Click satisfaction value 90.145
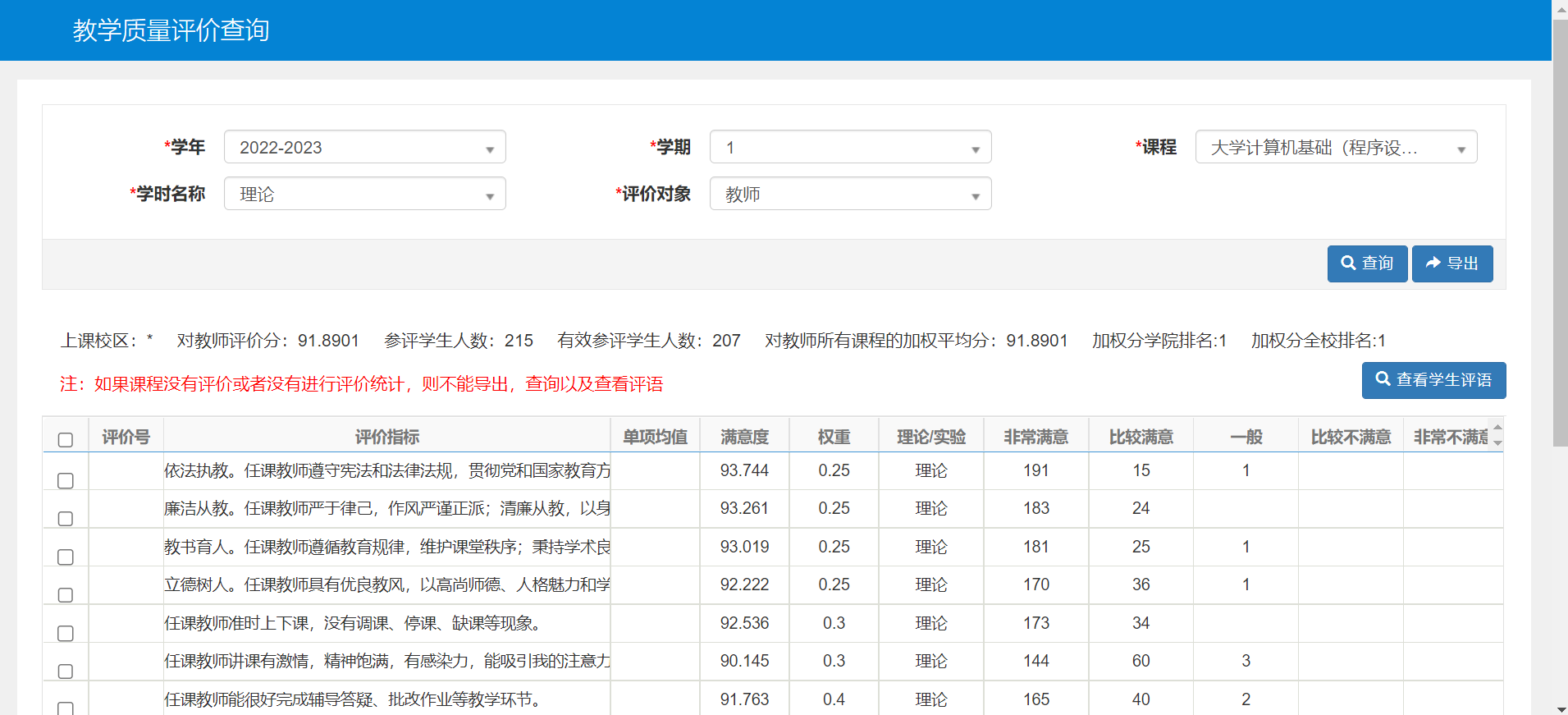 (744, 661)
